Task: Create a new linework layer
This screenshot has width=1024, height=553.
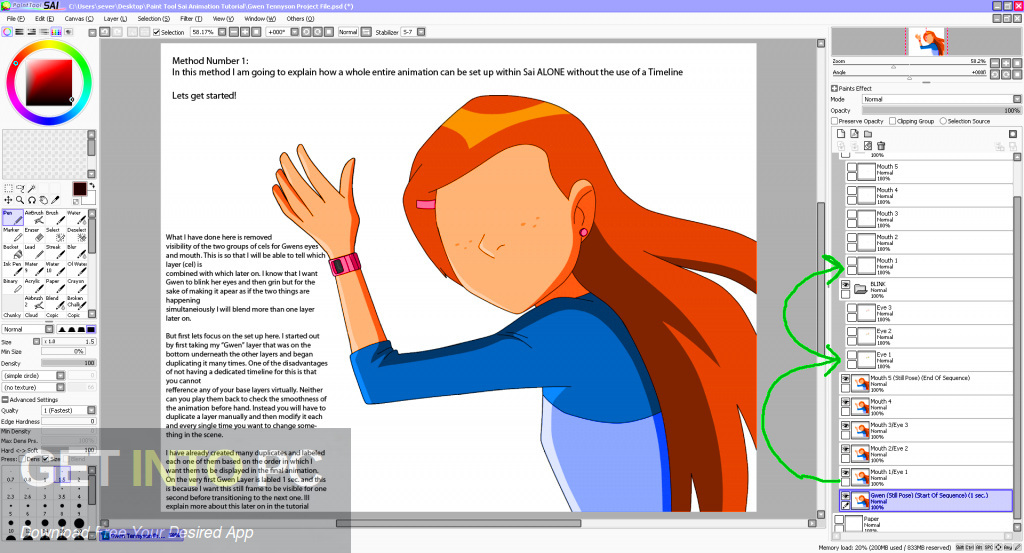Action: pyautogui.click(x=854, y=134)
